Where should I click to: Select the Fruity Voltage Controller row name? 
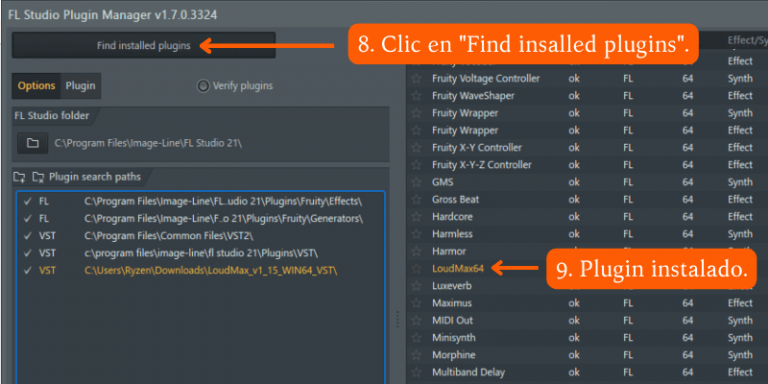(486, 78)
